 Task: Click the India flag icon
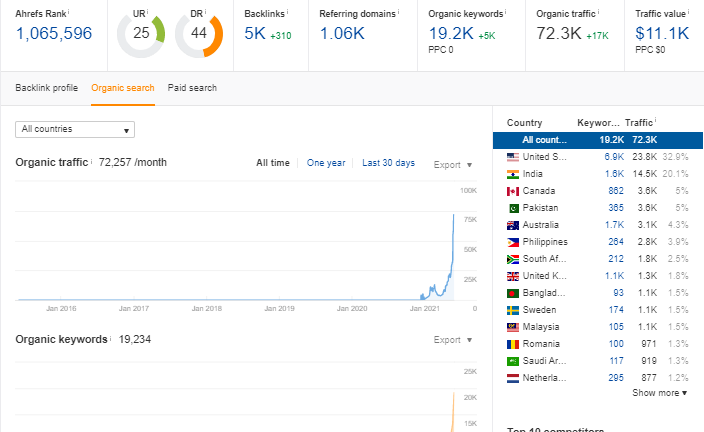[513, 174]
